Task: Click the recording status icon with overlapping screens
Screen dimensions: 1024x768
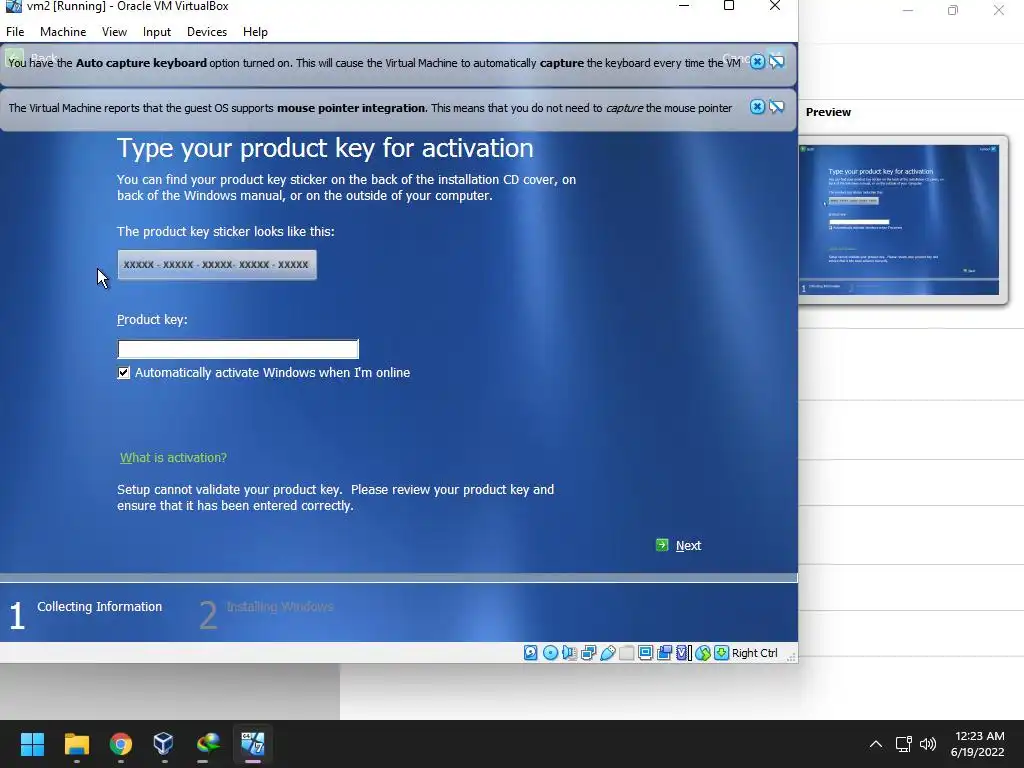Action: click(x=665, y=652)
